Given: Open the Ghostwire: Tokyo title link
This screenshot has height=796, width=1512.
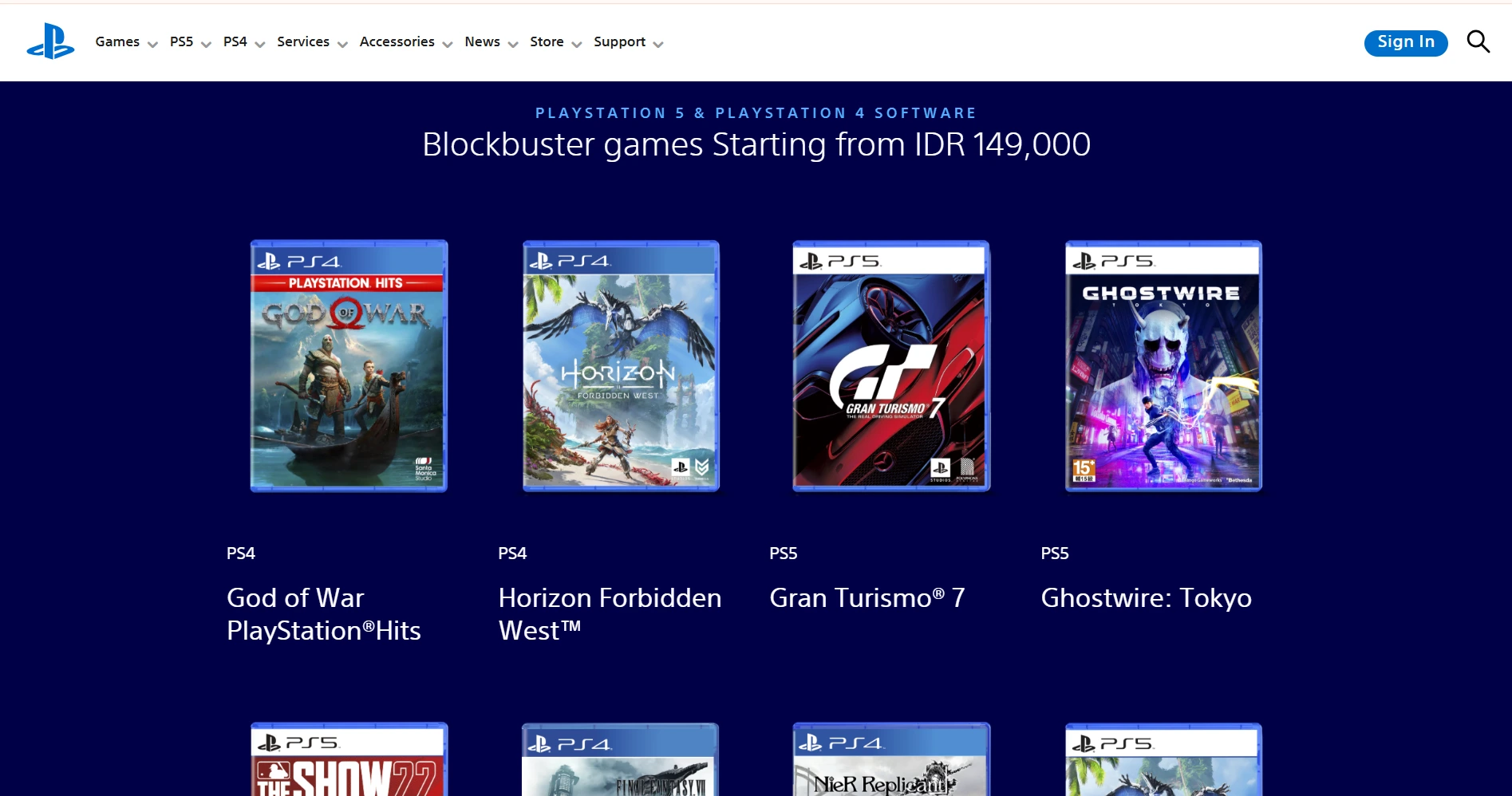Looking at the screenshot, I should 1146,598.
